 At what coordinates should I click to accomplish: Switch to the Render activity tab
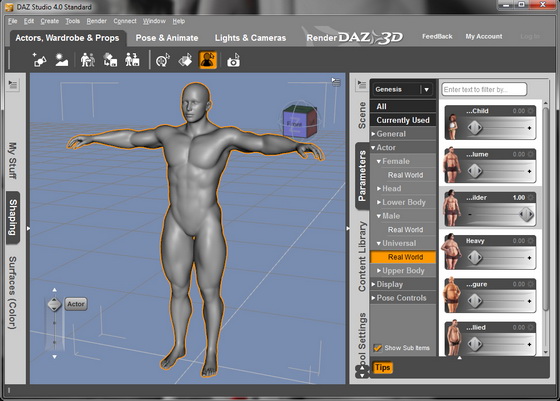322,38
